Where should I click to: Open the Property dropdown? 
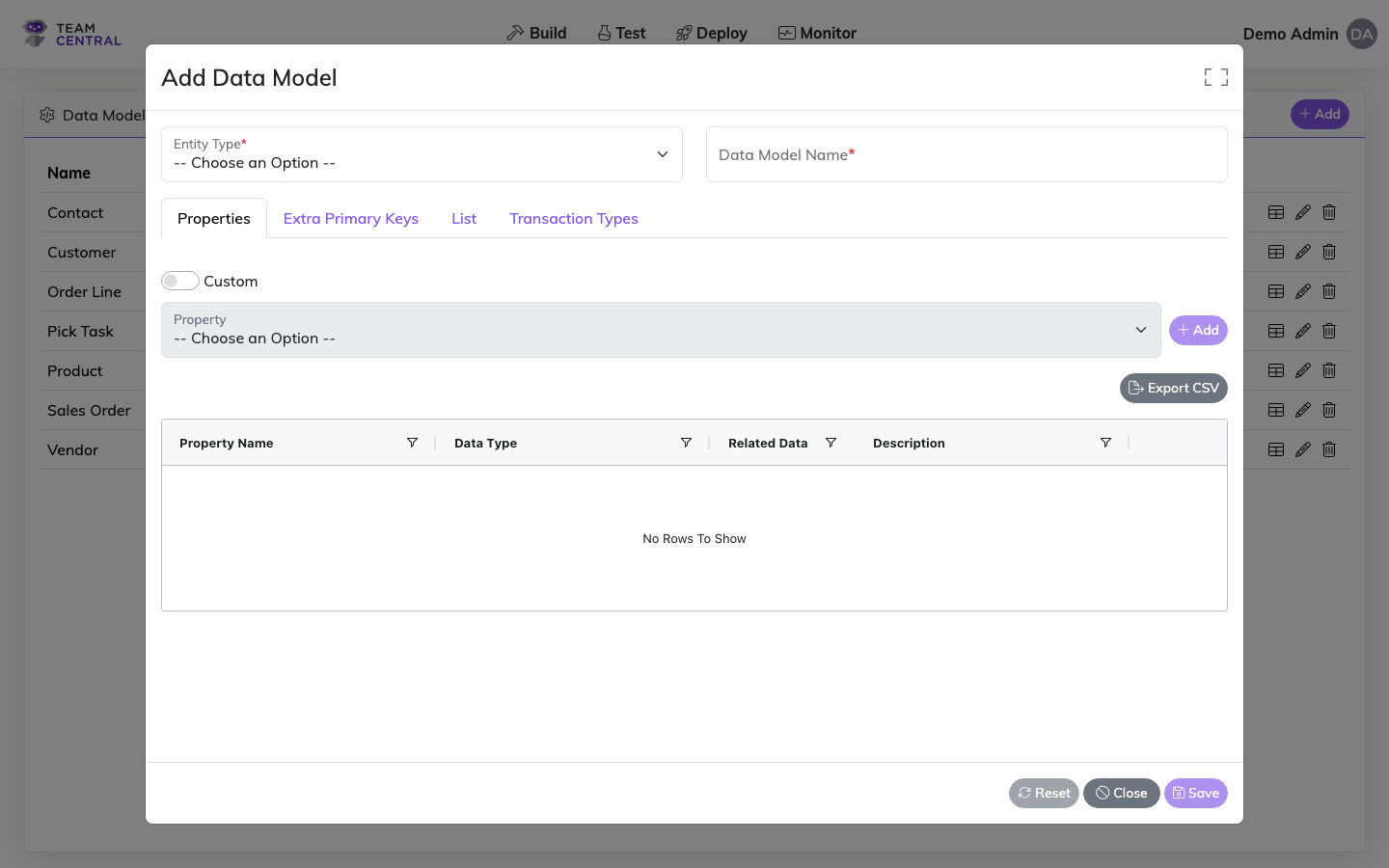[661, 330]
